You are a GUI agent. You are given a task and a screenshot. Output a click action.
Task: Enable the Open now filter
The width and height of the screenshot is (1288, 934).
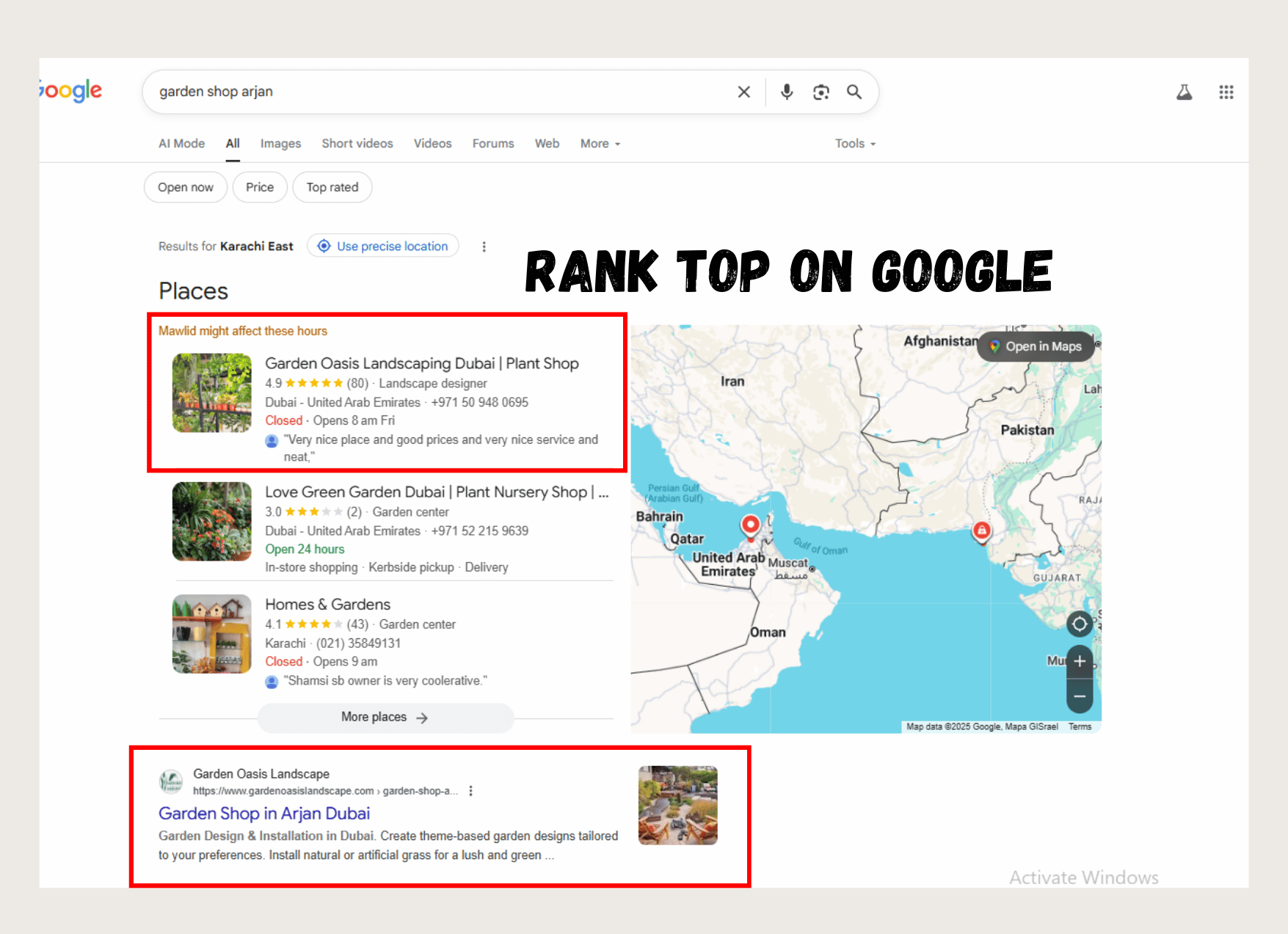(185, 187)
